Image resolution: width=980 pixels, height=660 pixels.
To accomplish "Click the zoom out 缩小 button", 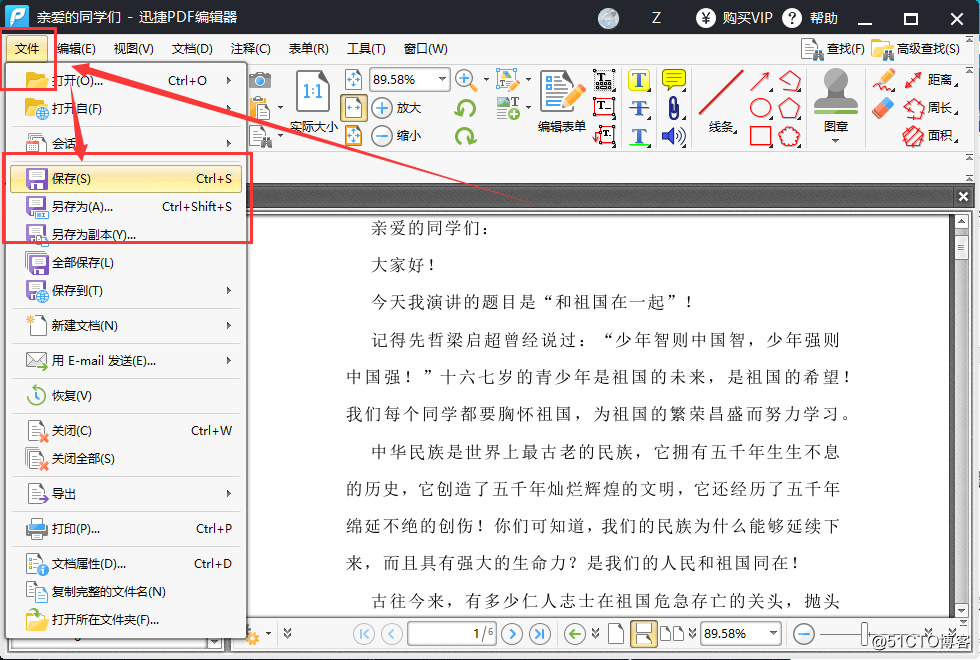I will coord(397,135).
